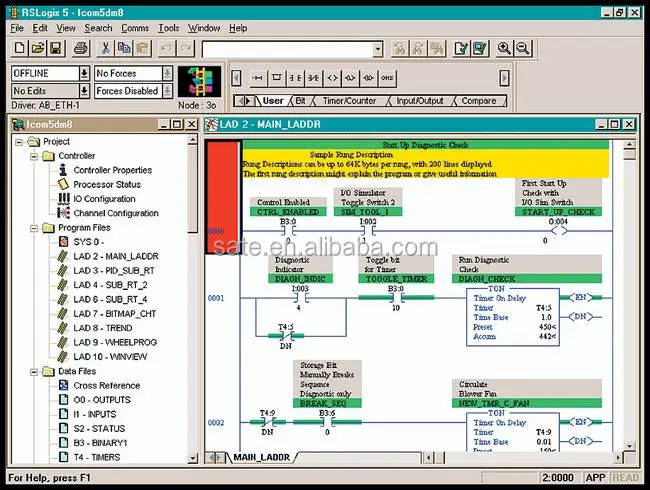Viewport: 650px width, 490px height.
Task: Open the OFFLINE mode dropdown
Action: pos(84,73)
